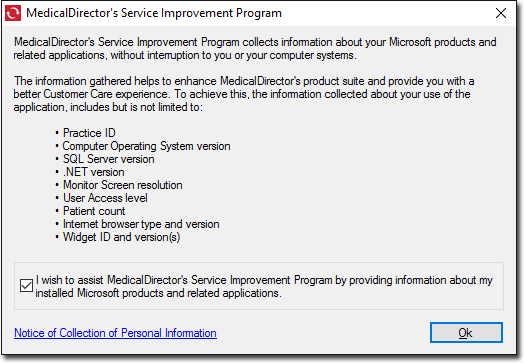Select the Internet browser type and version item
524x363 pixels.
click(141, 224)
